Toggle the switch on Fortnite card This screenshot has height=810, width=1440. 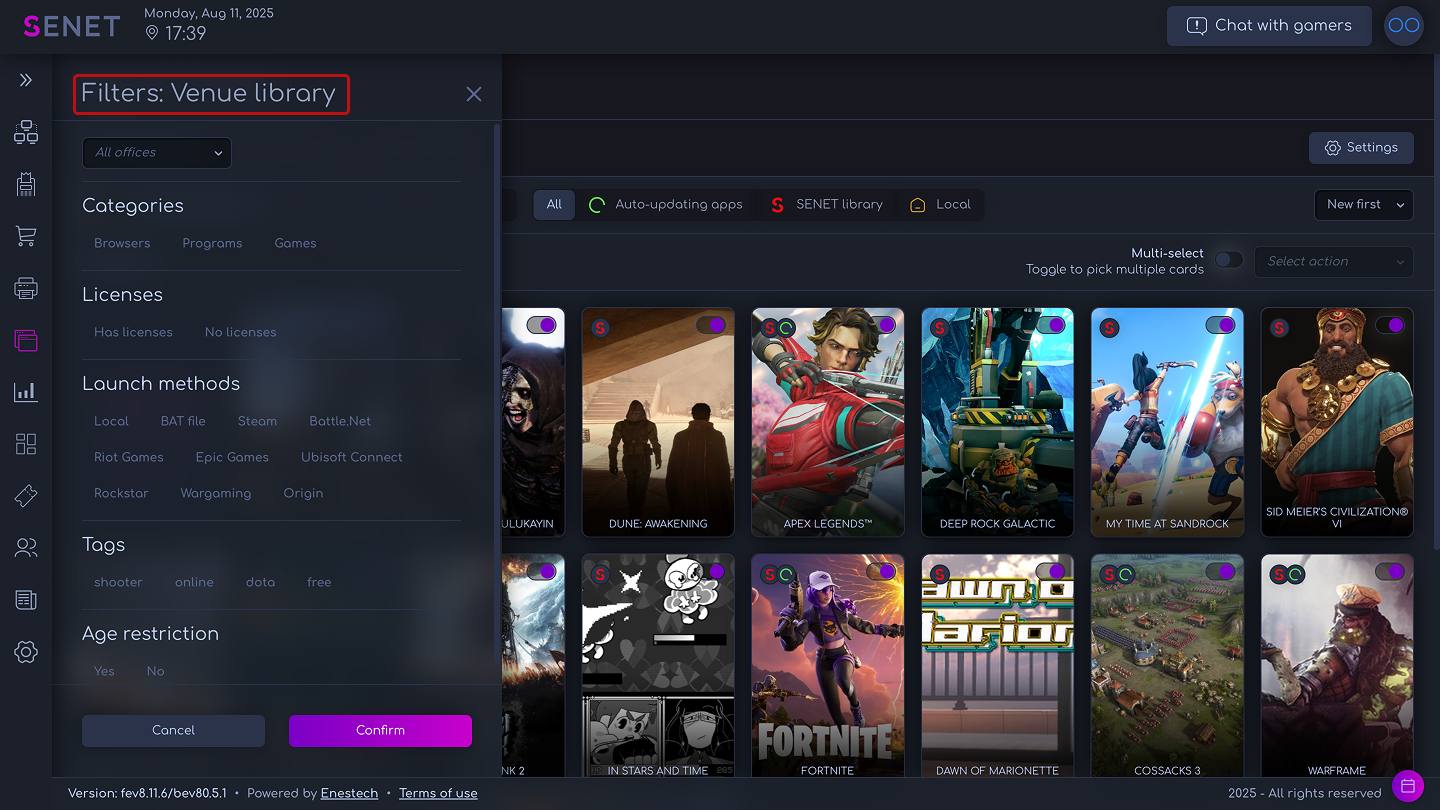(881, 571)
